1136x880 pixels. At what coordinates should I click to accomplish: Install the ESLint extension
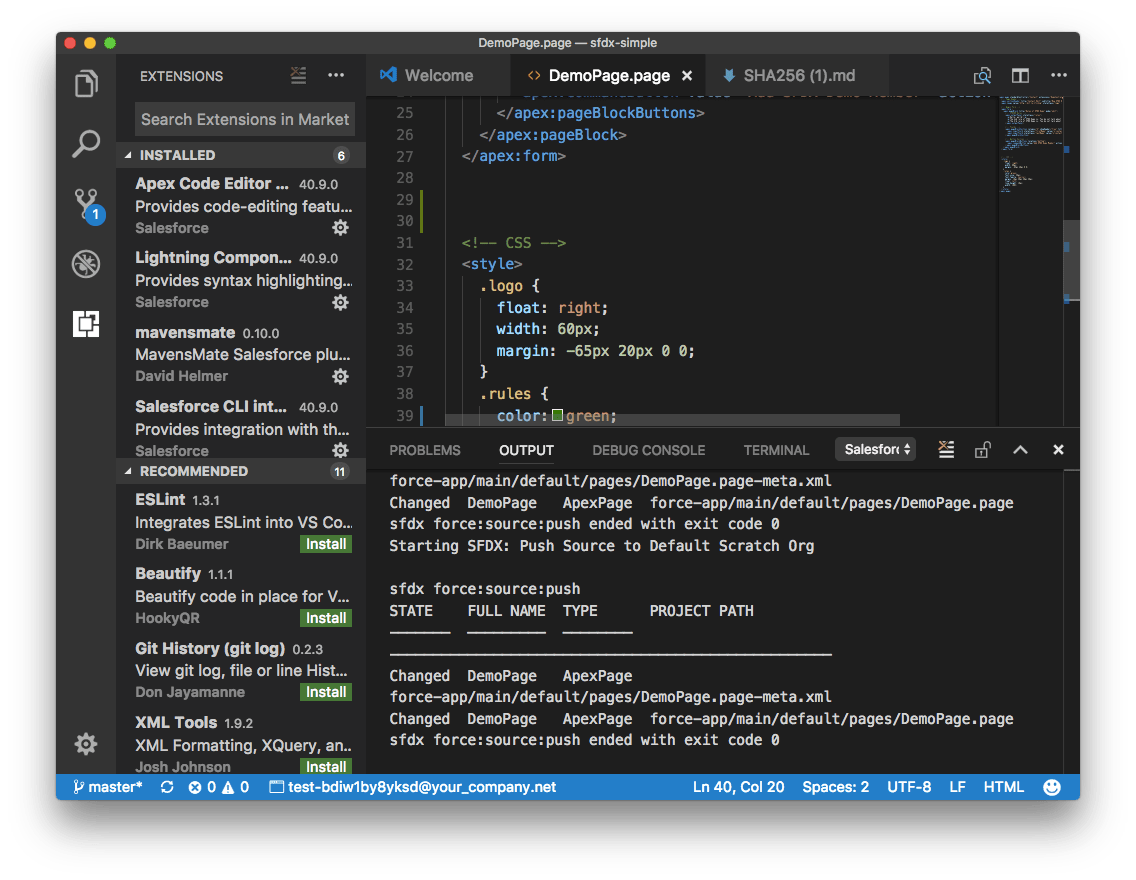[x=326, y=544]
